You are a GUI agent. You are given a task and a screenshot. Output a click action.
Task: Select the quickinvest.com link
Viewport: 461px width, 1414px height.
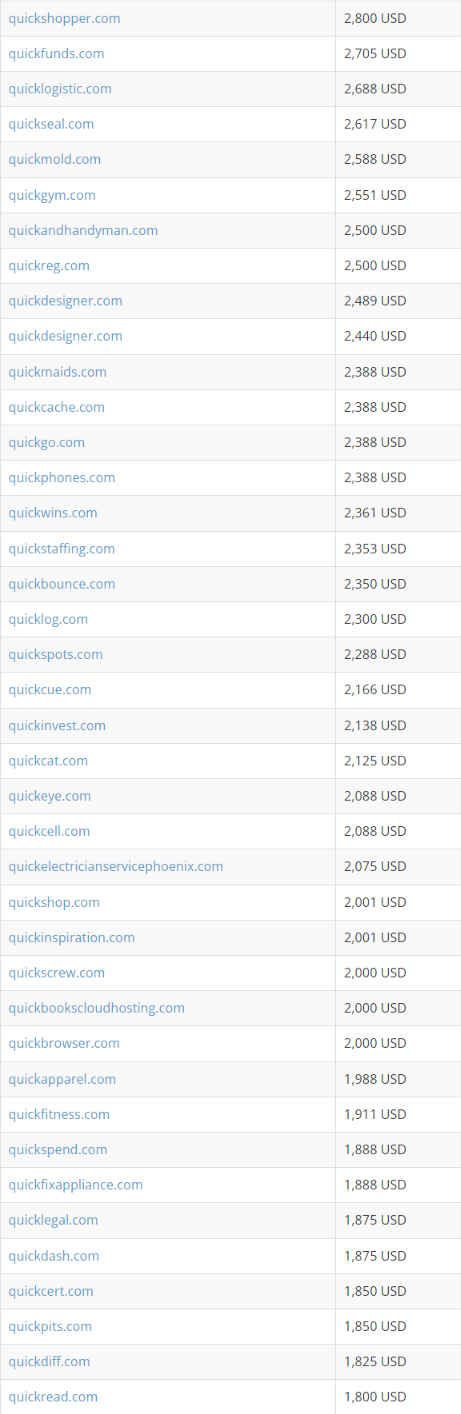click(x=57, y=725)
